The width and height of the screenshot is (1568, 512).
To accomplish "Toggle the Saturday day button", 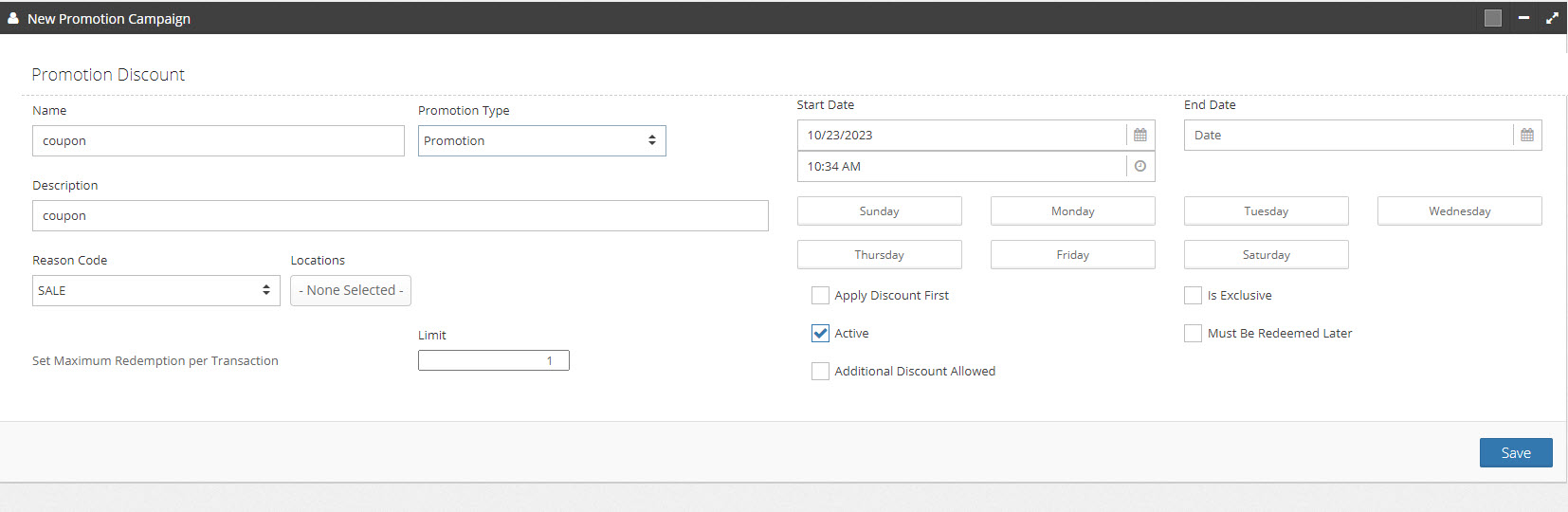I will pyautogui.click(x=1267, y=255).
